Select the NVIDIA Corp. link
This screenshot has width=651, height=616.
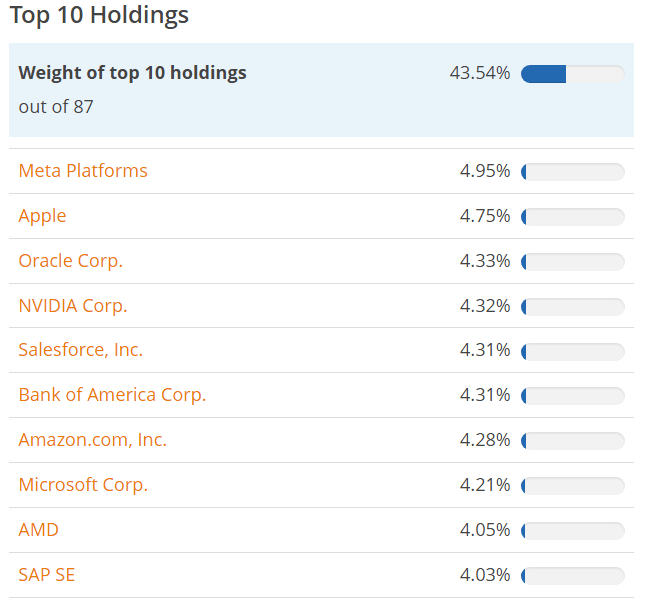coord(73,306)
